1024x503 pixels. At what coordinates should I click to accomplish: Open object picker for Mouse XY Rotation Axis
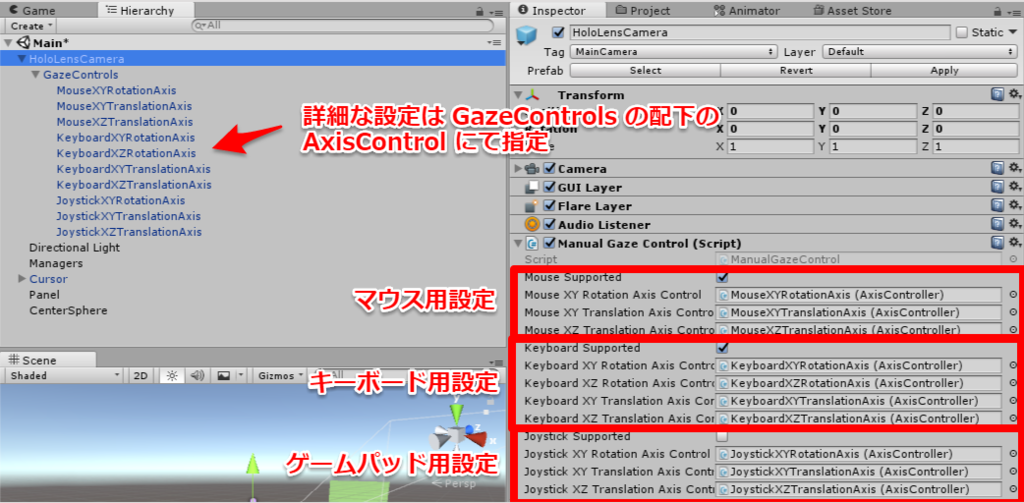coord(1013,295)
